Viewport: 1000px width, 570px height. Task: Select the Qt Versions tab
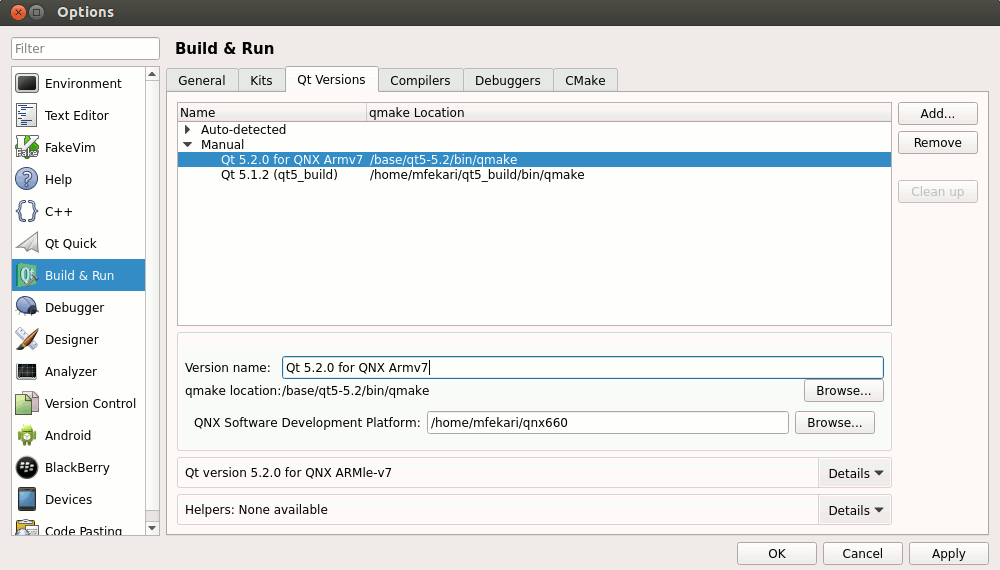click(x=332, y=80)
